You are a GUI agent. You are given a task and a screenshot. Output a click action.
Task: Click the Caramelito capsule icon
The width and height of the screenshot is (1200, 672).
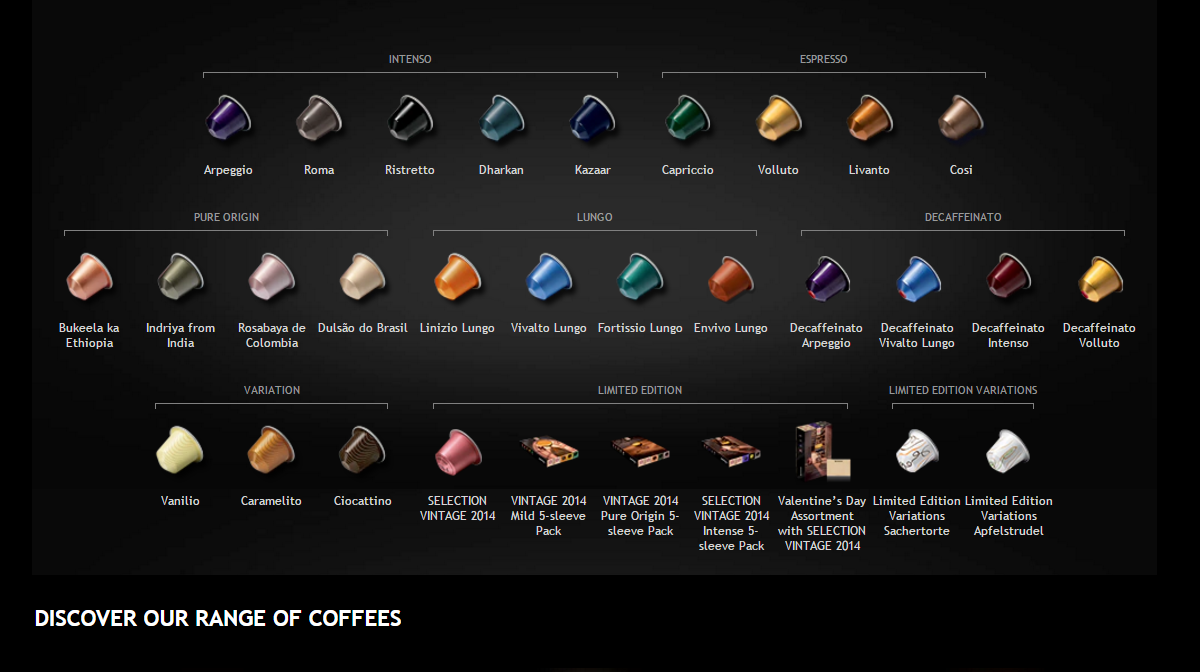(x=271, y=449)
